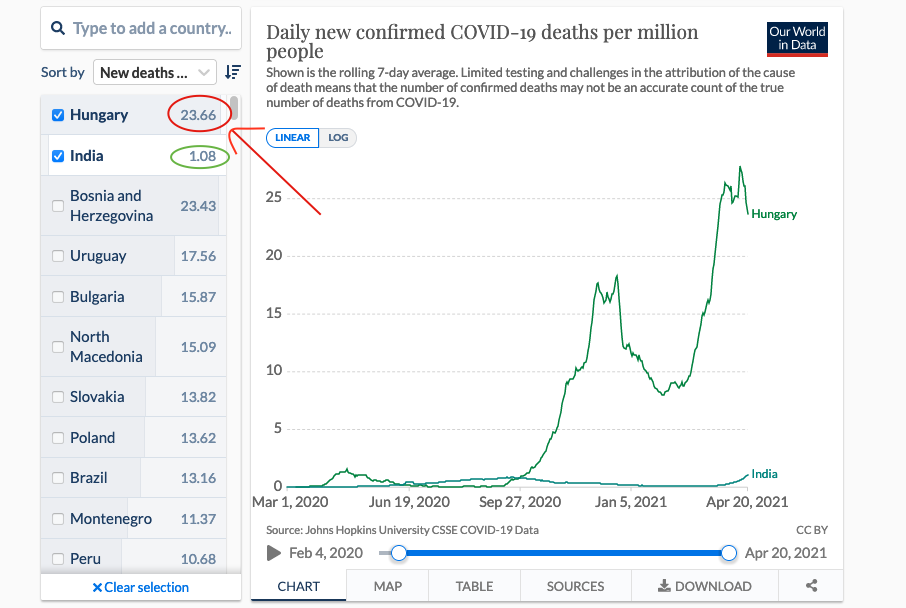Click the search magnifier icon

(x=58, y=28)
